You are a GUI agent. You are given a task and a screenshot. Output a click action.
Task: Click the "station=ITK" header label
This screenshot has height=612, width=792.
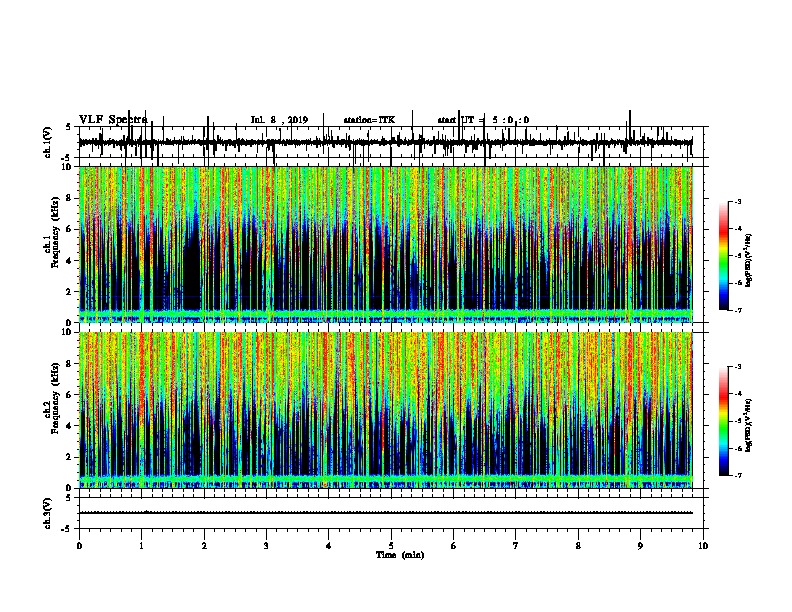tap(369, 120)
